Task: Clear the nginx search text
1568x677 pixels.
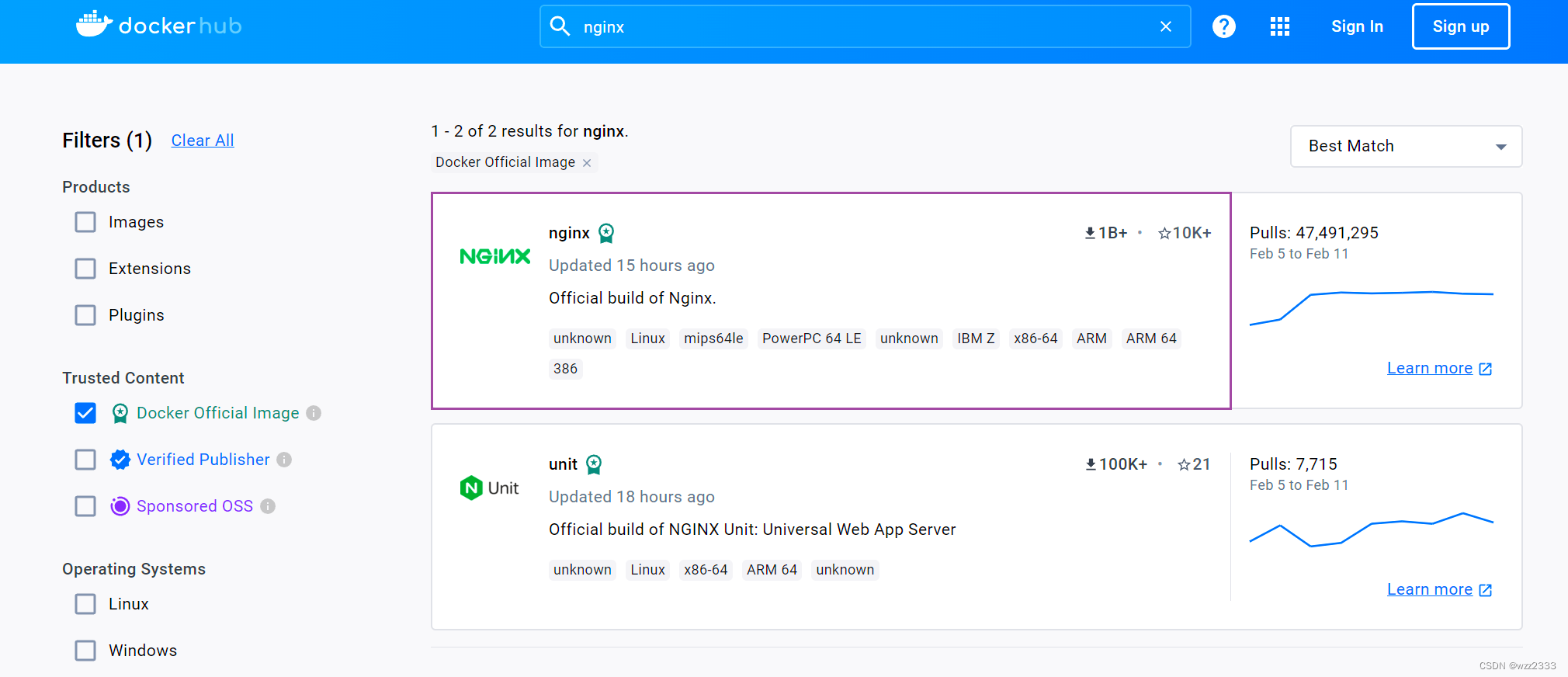Action: (1165, 26)
